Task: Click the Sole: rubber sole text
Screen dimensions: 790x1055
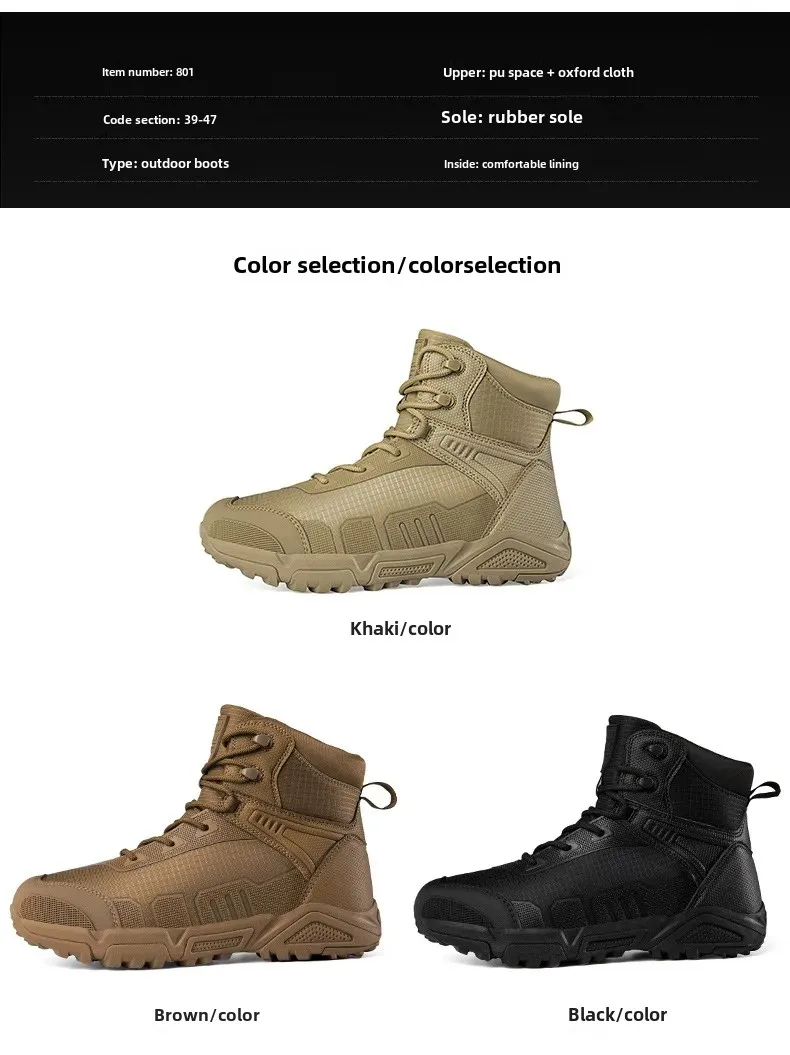Action: [x=511, y=117]
